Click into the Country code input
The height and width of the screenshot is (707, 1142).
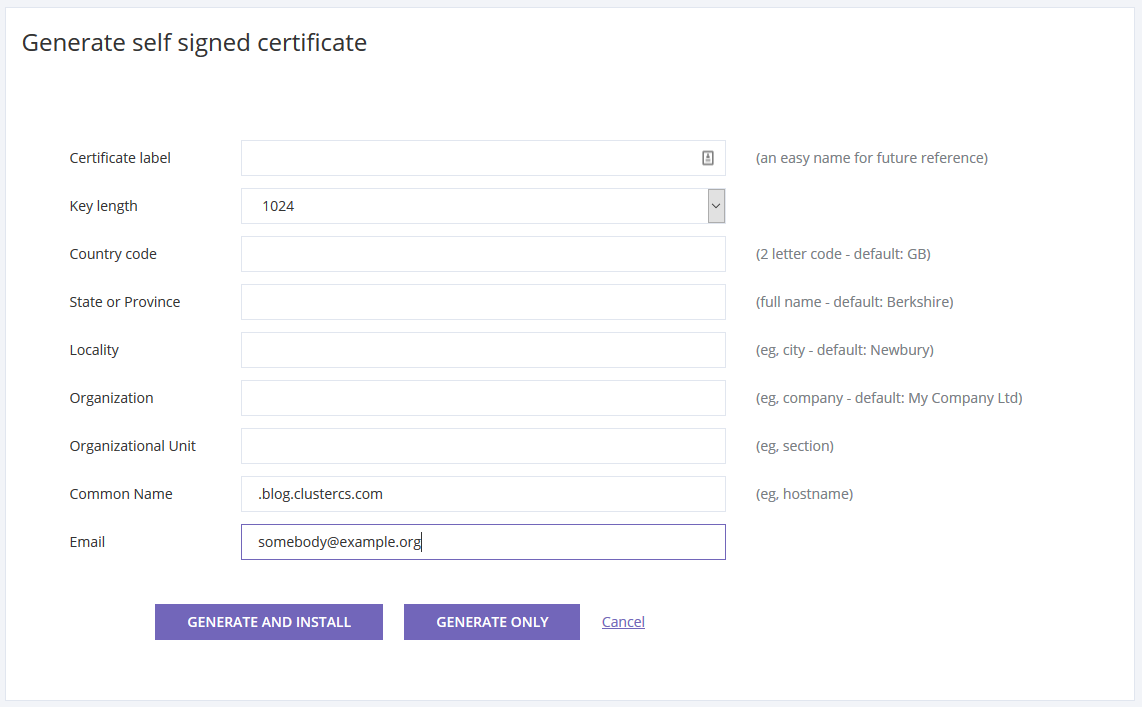click(483, 254)
